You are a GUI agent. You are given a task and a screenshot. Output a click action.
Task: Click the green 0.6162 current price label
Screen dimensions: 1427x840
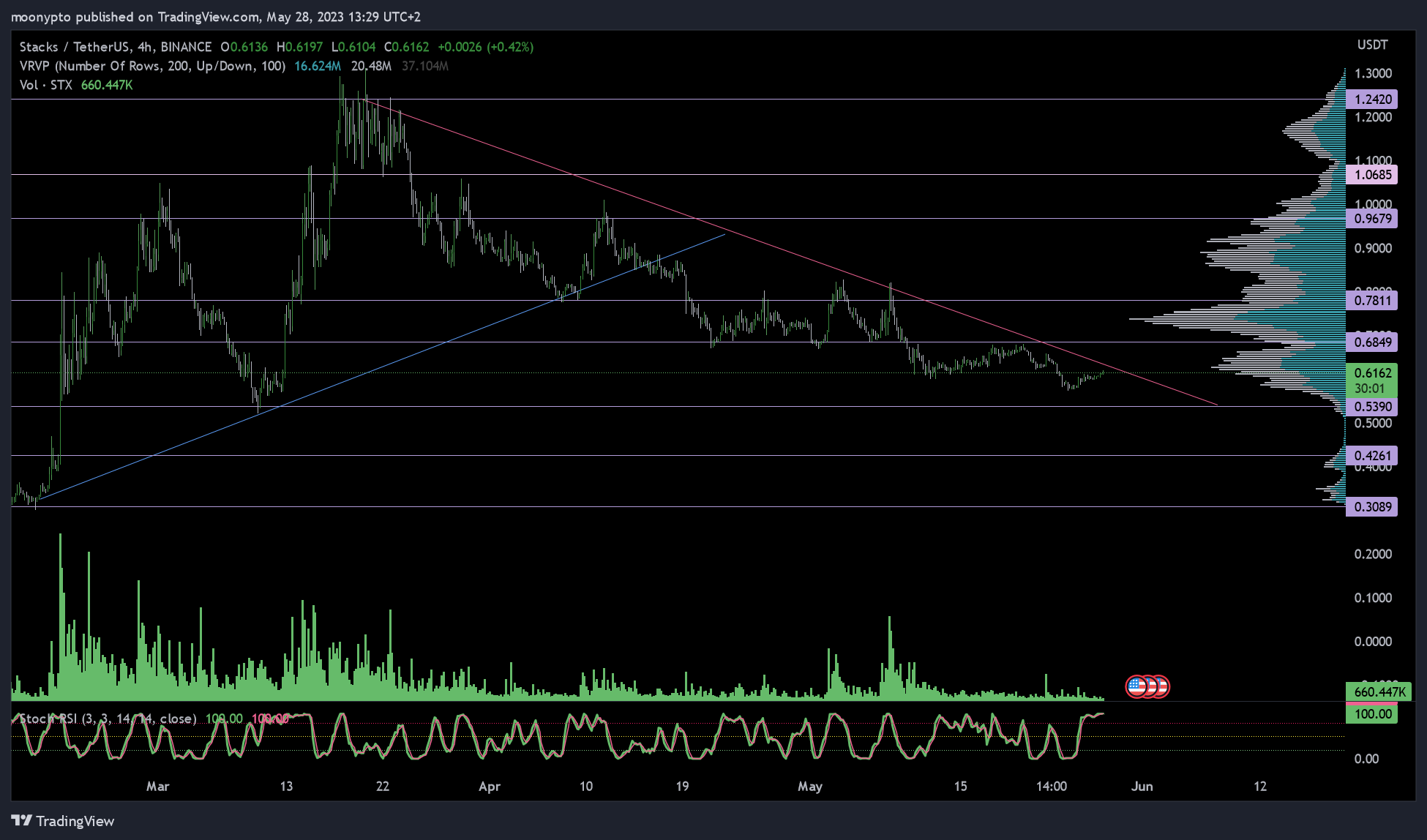[x=1372, y=373]
